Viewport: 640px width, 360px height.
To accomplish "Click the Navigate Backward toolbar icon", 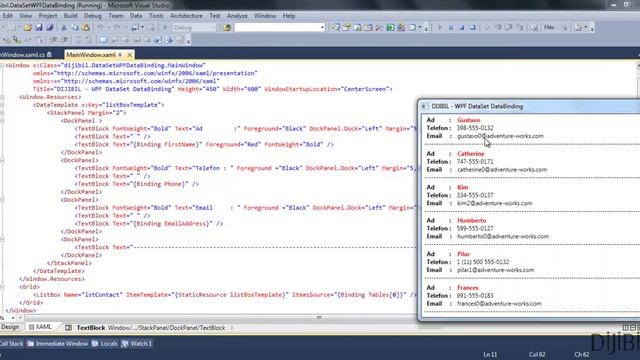I will [x=135, y=27].
